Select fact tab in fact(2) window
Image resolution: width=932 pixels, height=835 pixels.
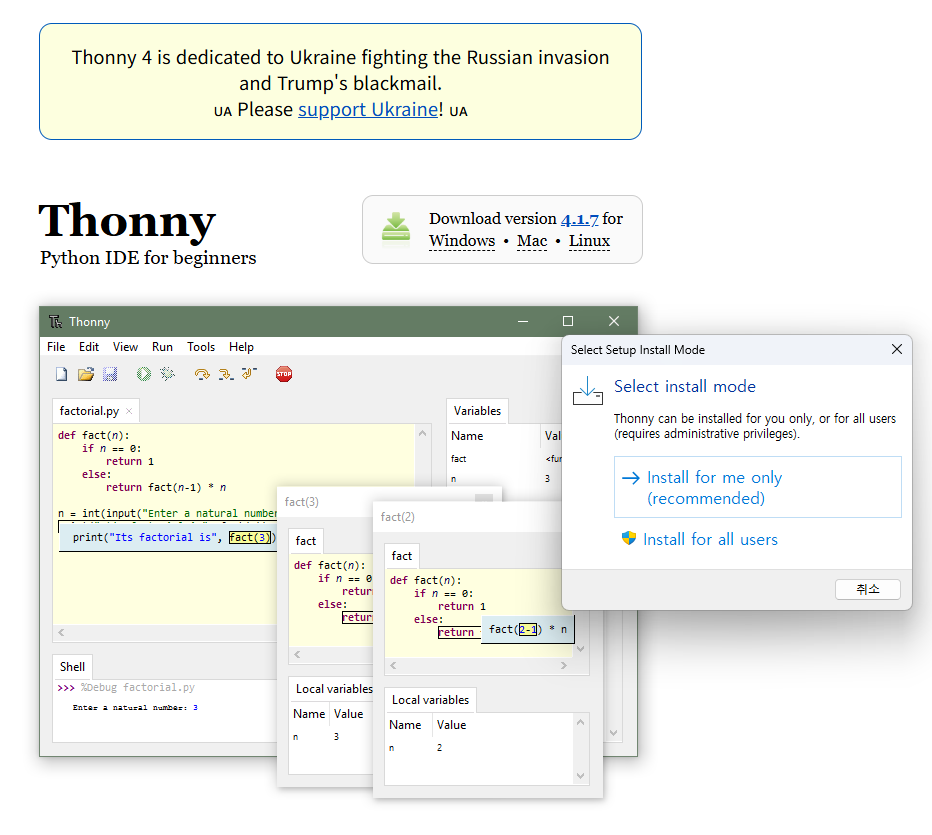(402, 556)
